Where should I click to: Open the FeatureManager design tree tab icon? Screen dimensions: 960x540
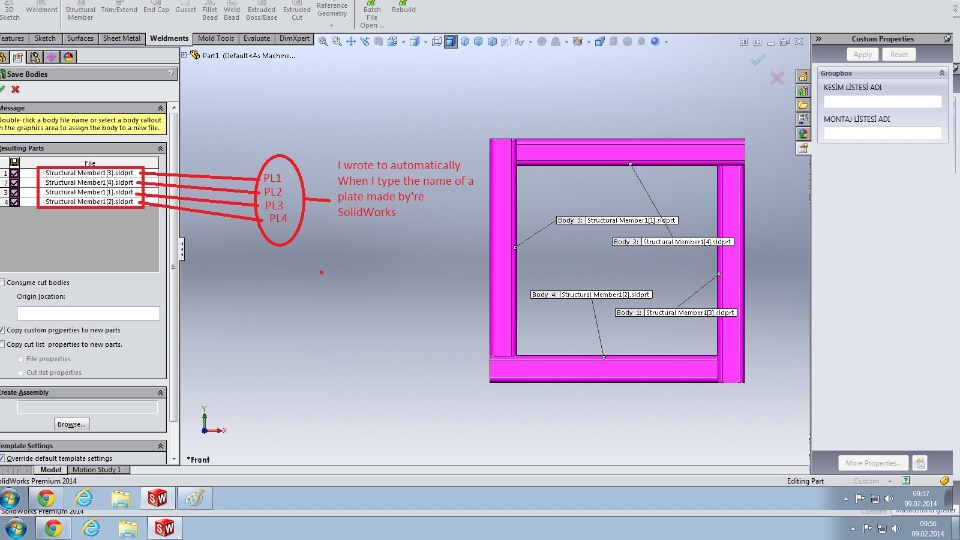click(3, 57)
